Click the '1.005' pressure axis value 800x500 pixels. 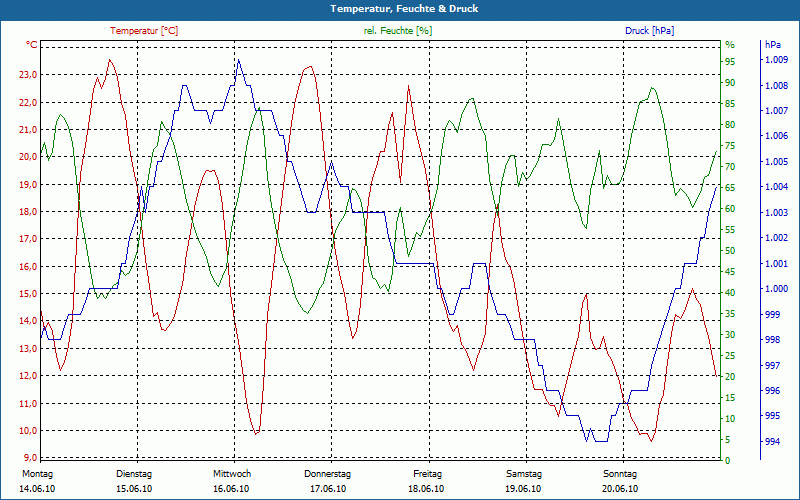[776, 162]
